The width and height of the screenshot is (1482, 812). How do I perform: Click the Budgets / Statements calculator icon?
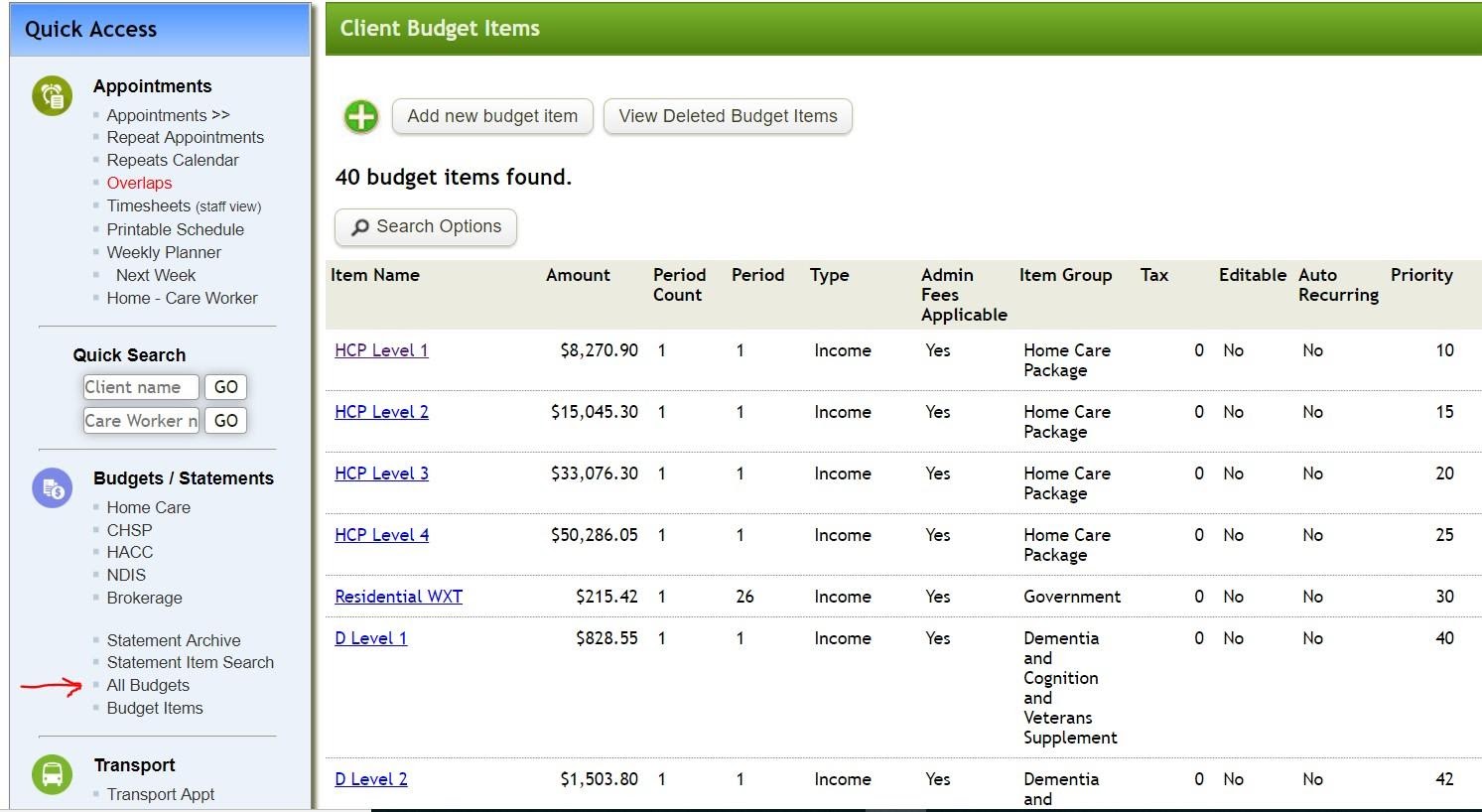(x=52, y=488)
